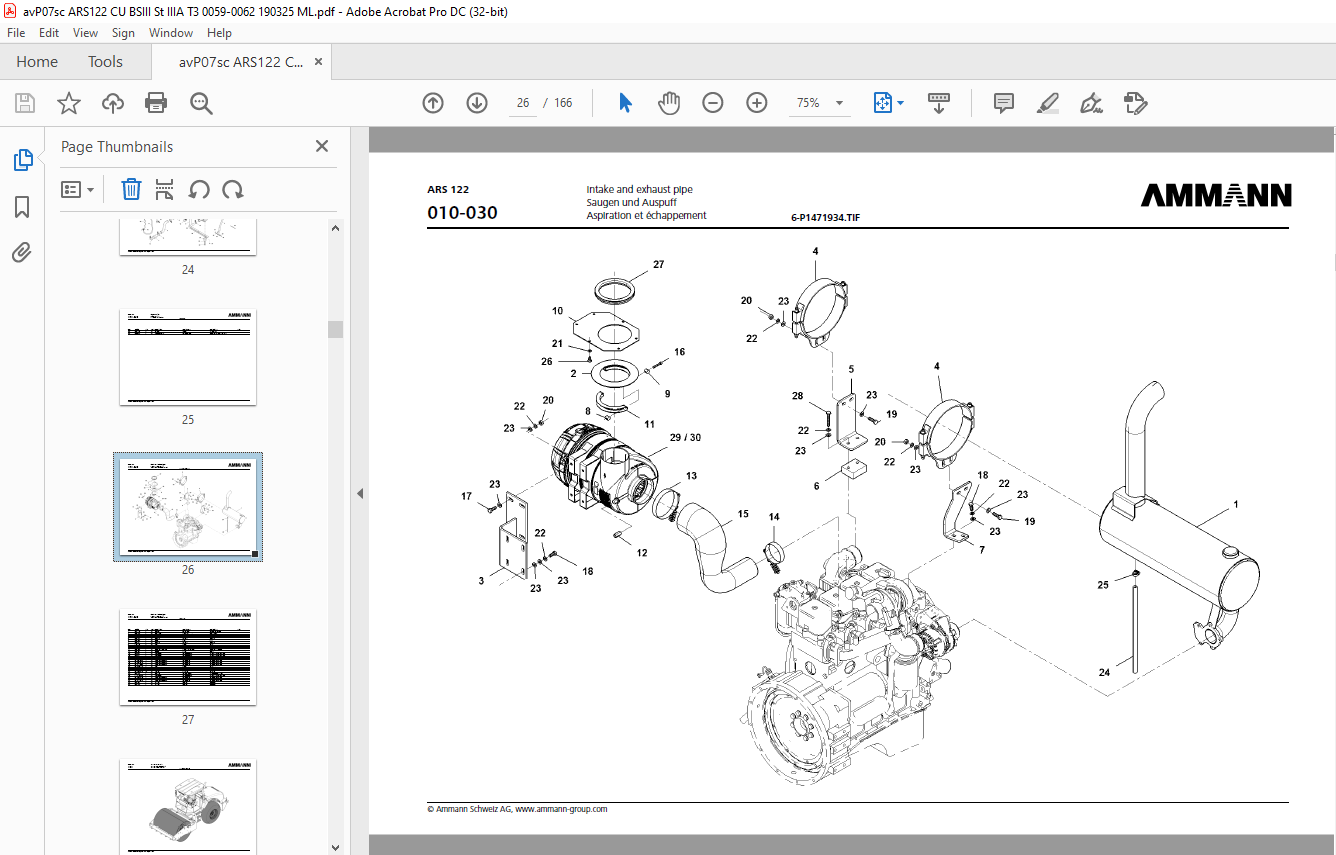Click the 'Saugen und Auspuff' text

(632, 202)
